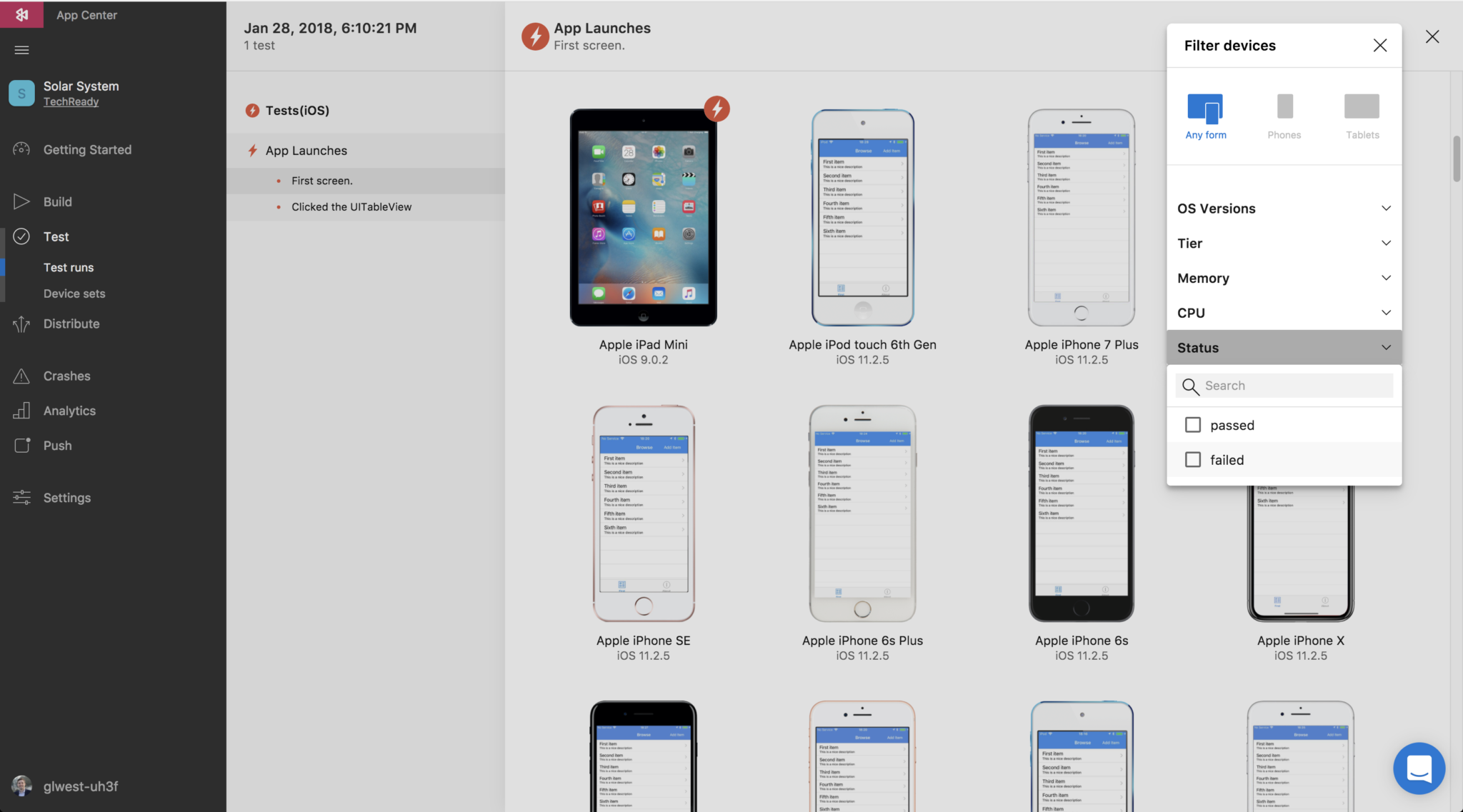Open Device sets

(74, 294)
